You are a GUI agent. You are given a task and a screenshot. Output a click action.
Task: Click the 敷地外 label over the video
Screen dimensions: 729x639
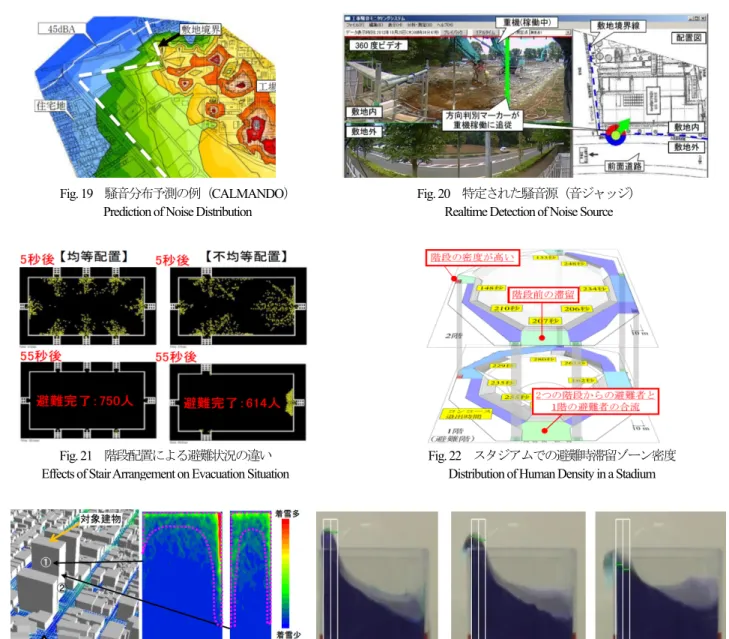pos(364,132)
